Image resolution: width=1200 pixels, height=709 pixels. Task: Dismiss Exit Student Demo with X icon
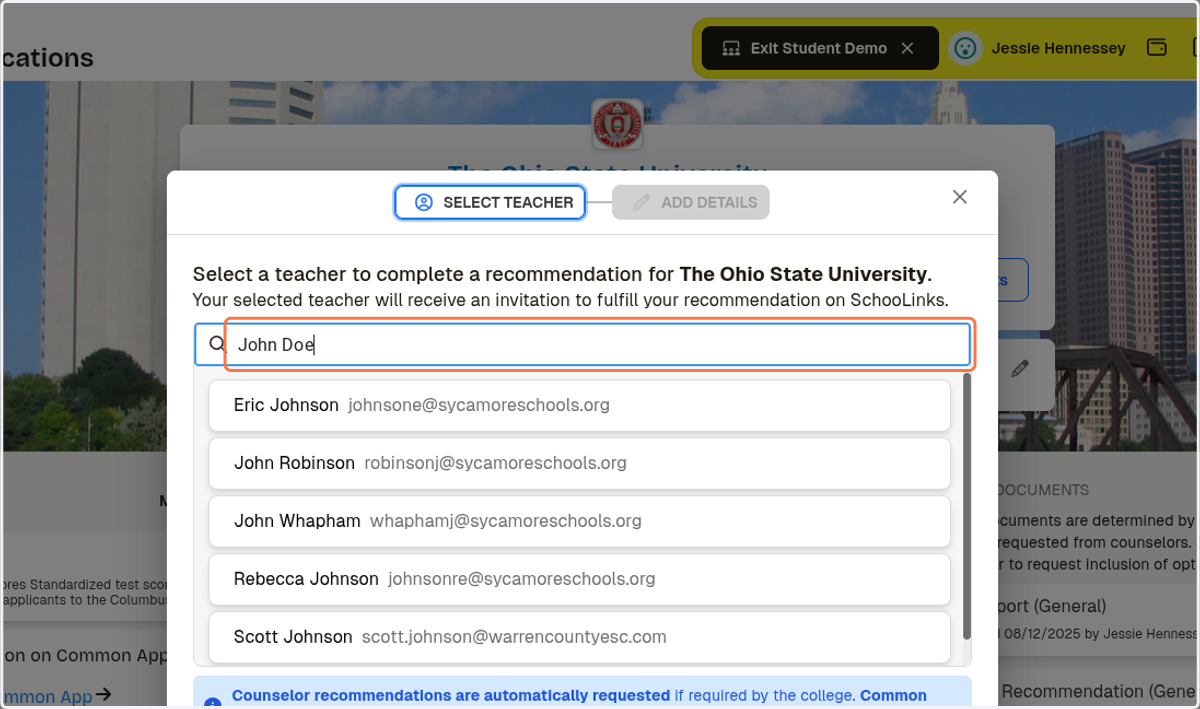click(907, 48)
